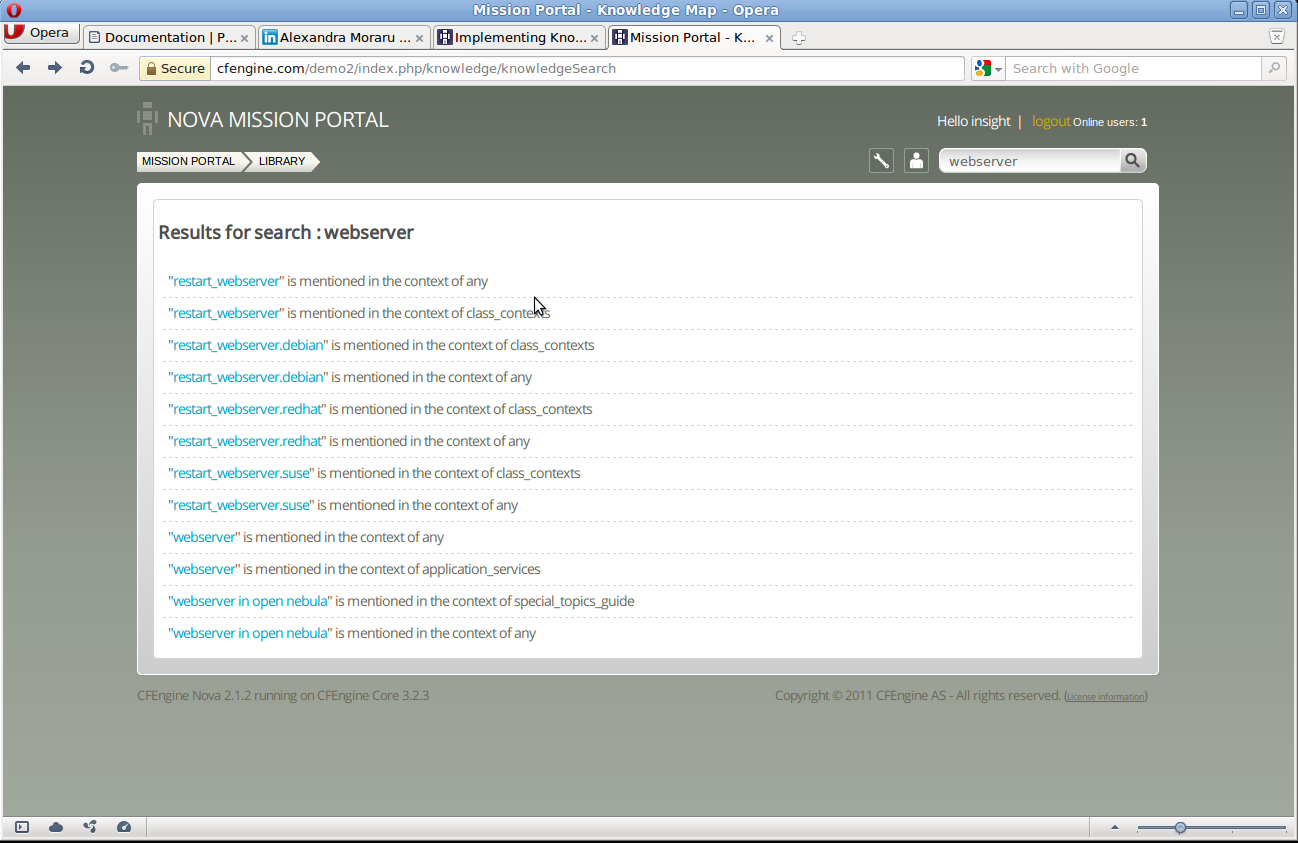Open the Google search engine dropdown

tap(988, 68)
